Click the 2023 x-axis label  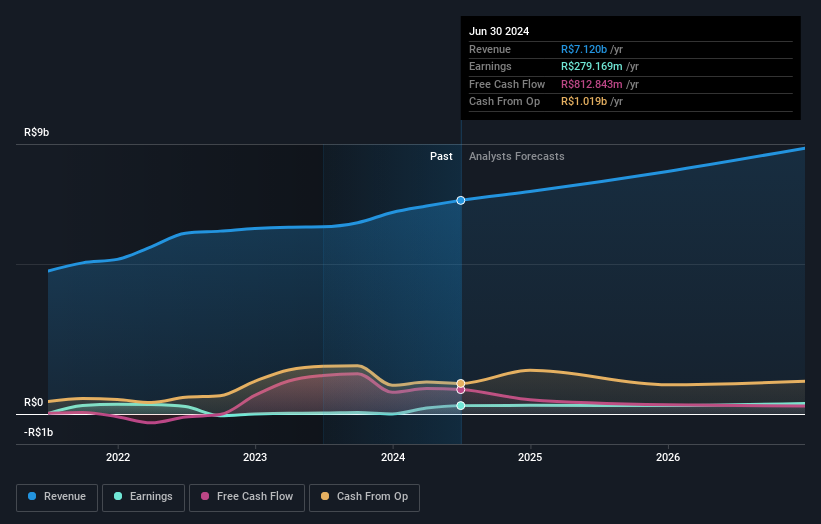(x=255, y=457)
